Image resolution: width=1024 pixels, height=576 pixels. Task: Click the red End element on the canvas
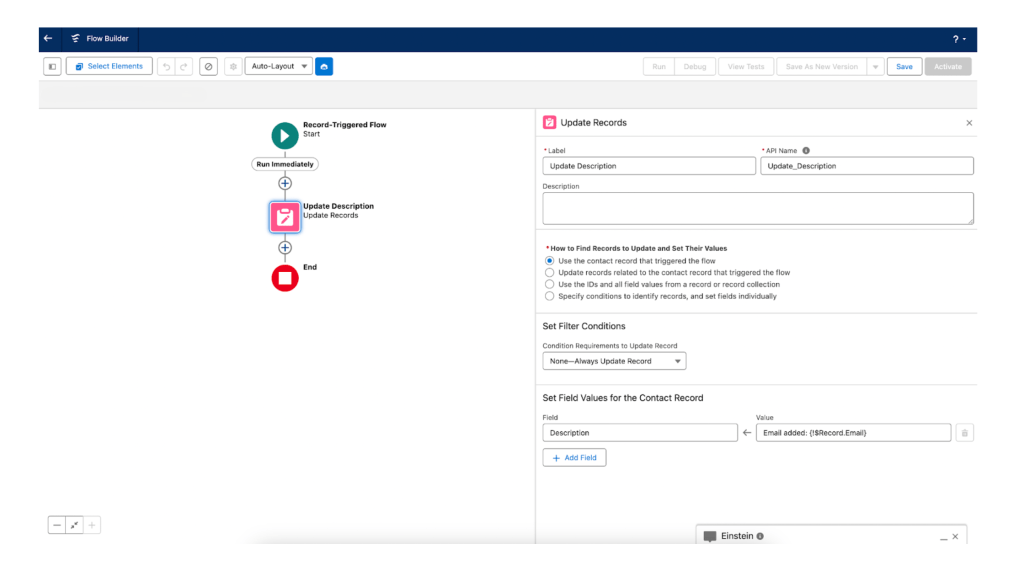pos(285,277)
